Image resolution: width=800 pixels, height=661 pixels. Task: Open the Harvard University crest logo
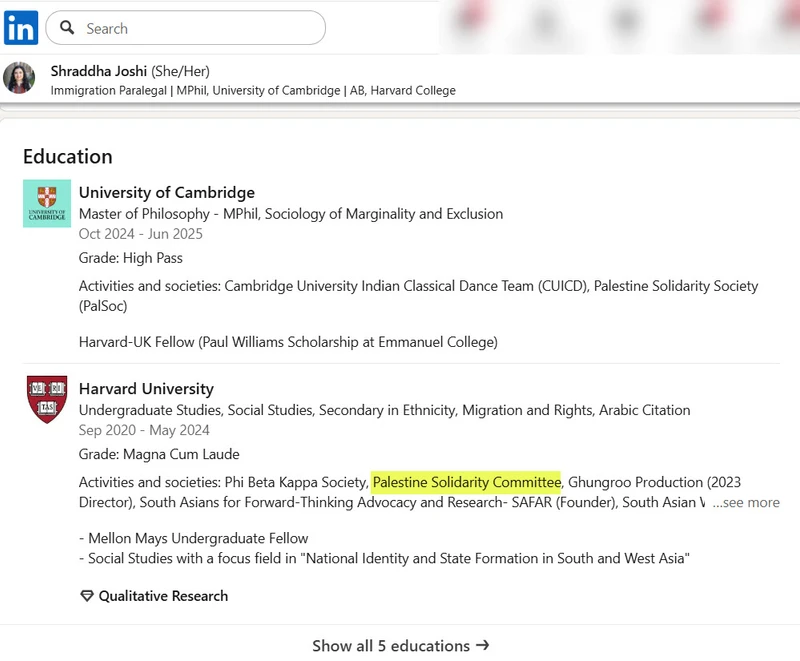click(47, 399)
